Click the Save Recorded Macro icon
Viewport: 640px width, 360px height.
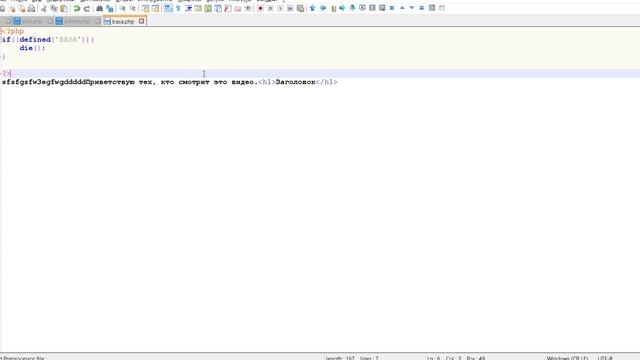(x=300, y=8)
